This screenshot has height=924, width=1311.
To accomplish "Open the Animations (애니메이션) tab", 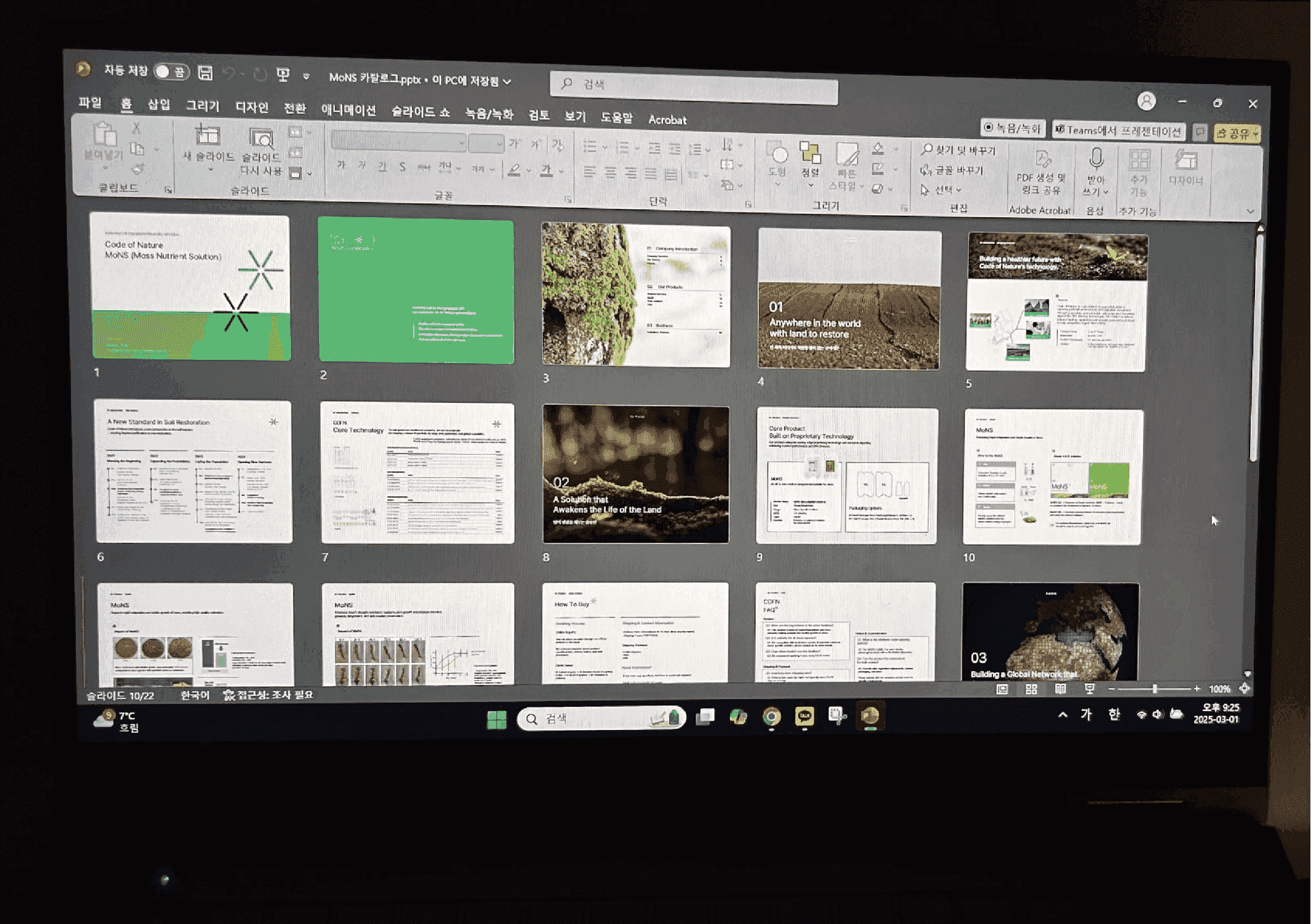I will 348,110.
